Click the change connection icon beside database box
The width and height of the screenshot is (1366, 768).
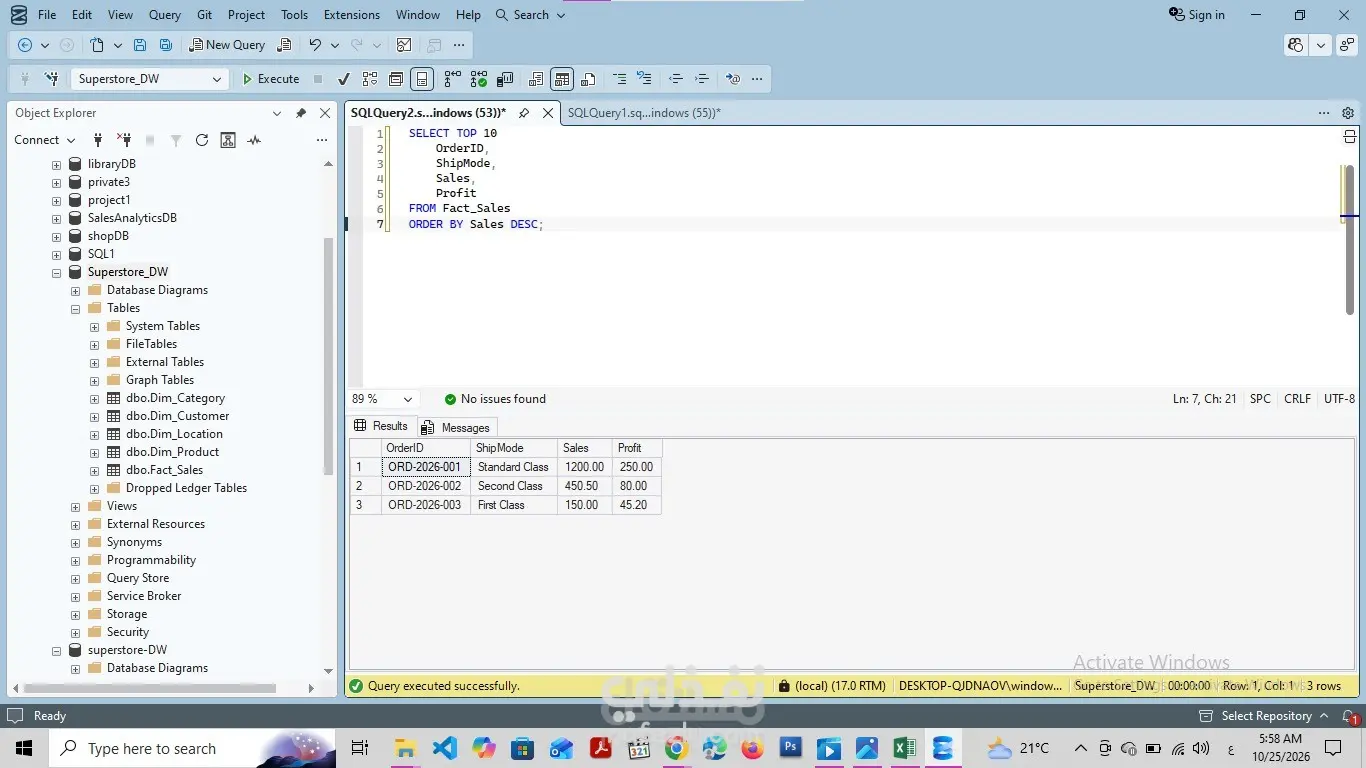(x=53, y=79)
